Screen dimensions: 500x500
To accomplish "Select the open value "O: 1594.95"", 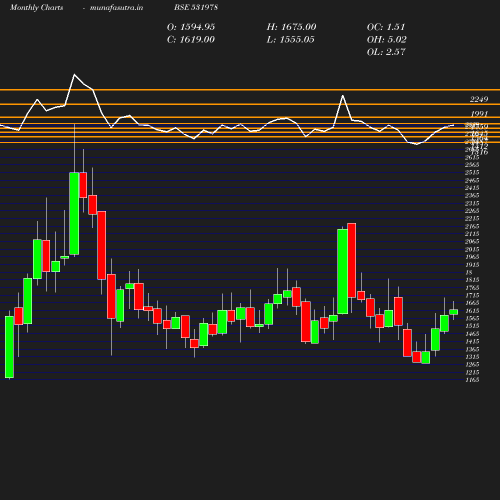I will tap(191, 27).
